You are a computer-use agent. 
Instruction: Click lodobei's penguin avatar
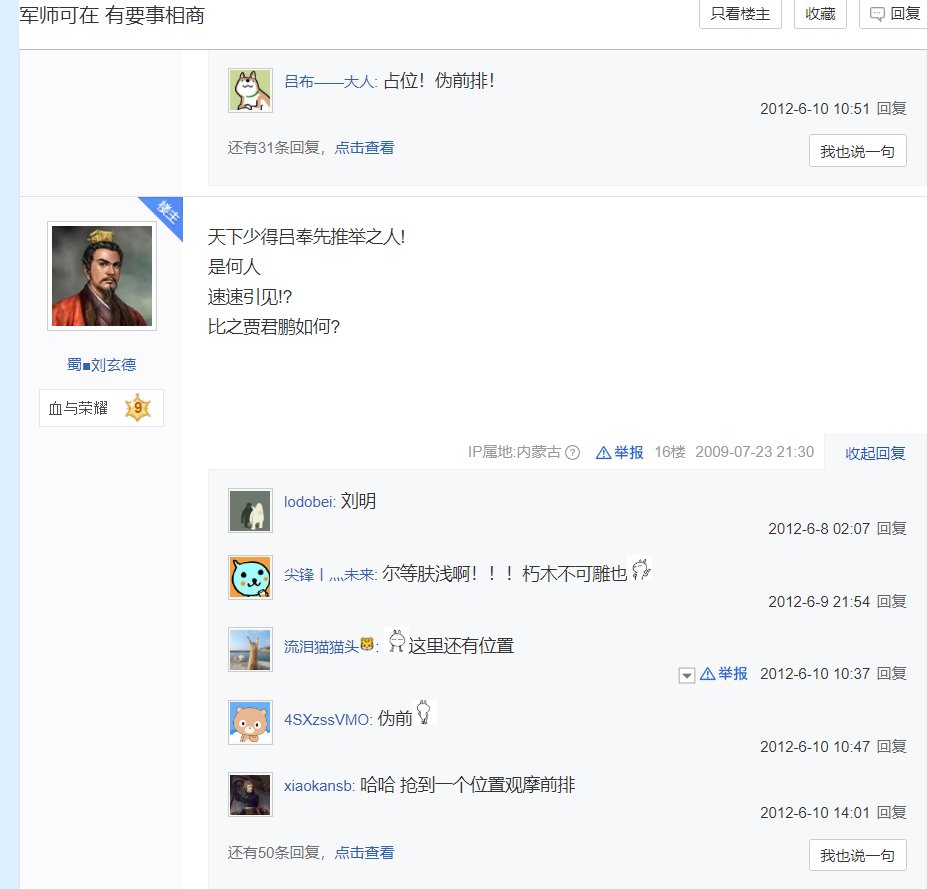coord(250,511)
